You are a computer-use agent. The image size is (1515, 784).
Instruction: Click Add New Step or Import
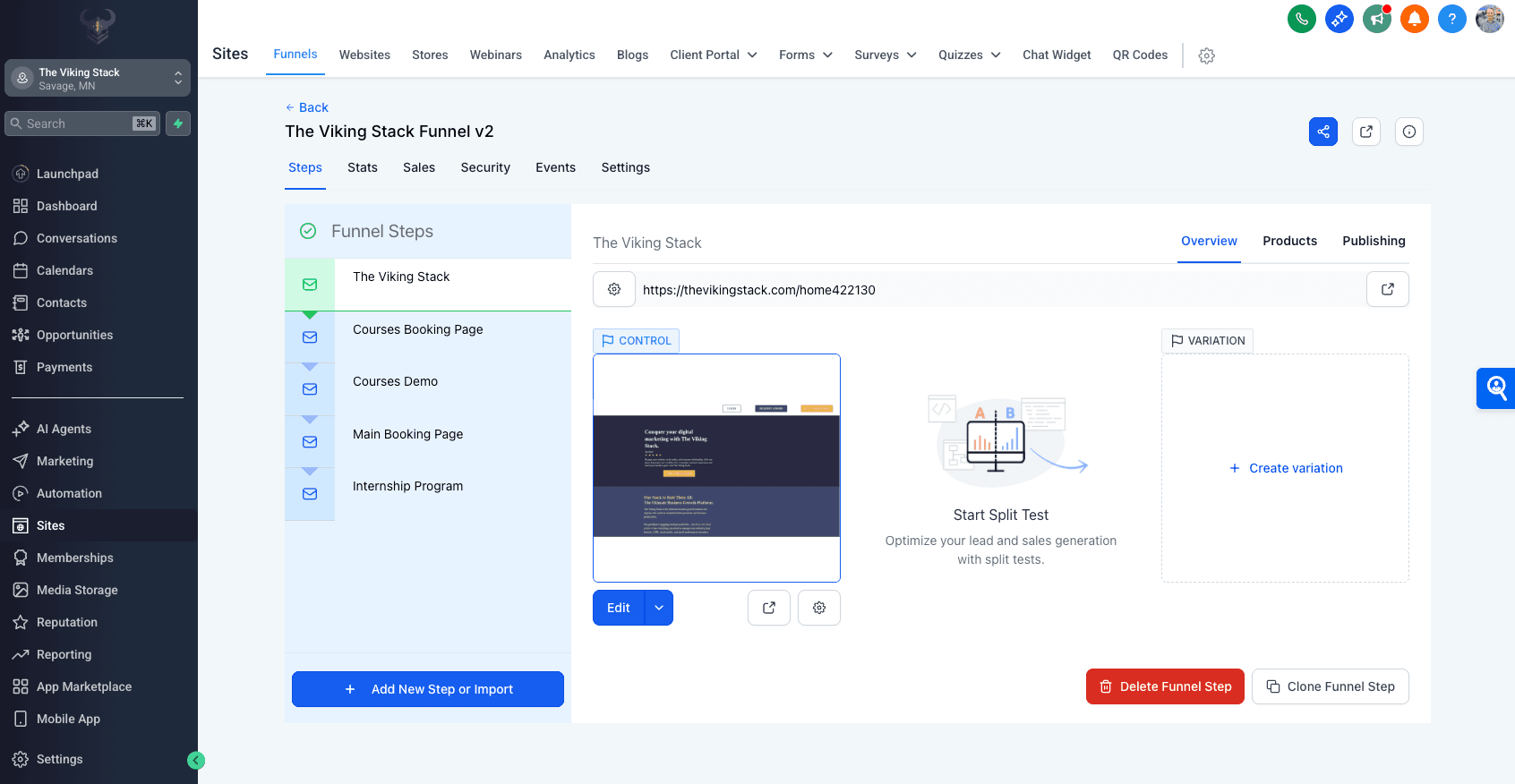428,689
